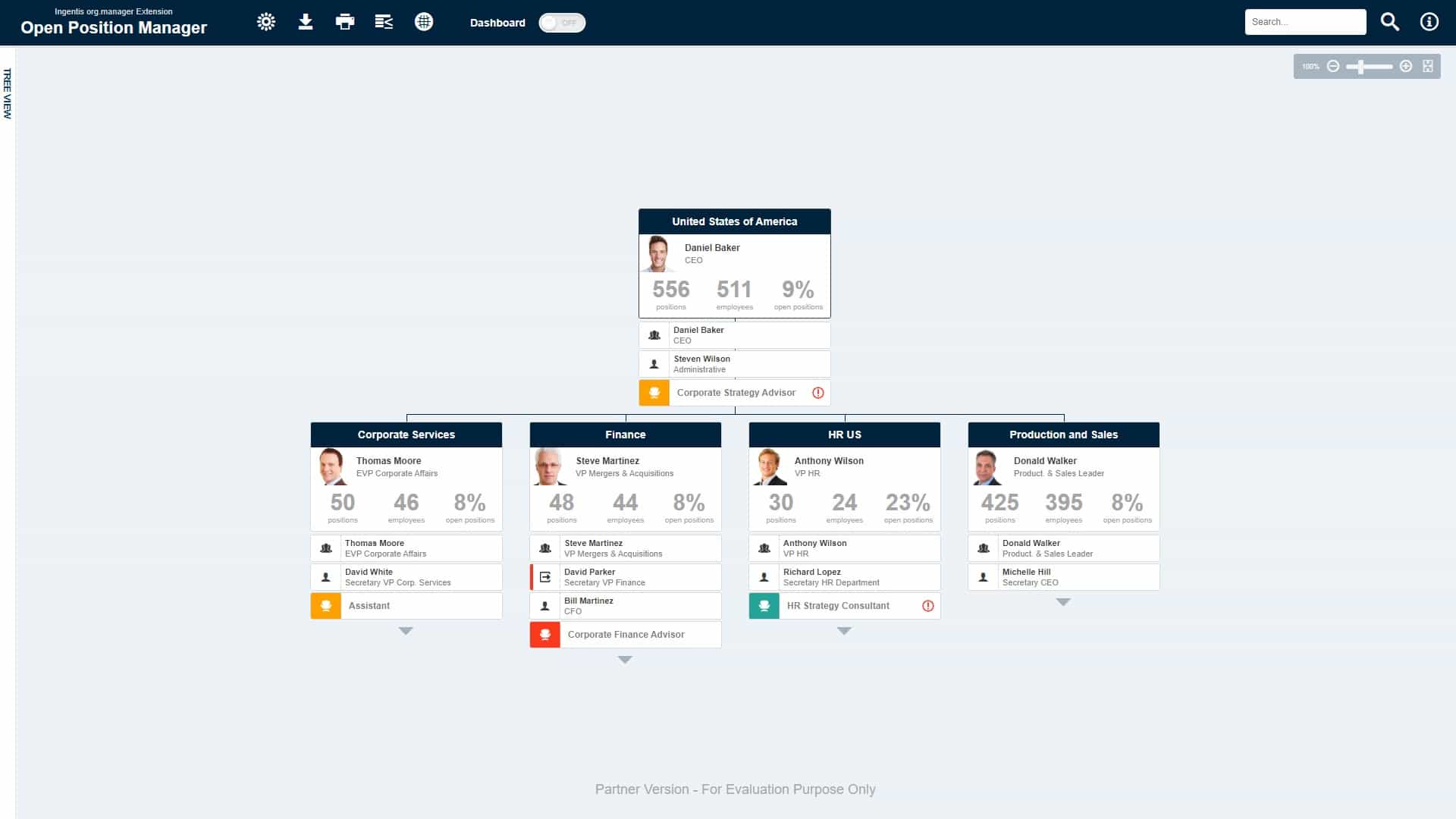Toggle the Dashboard switch on
Image resolution: width=1456 pixels, height=819 pixels.
[562, 23]
